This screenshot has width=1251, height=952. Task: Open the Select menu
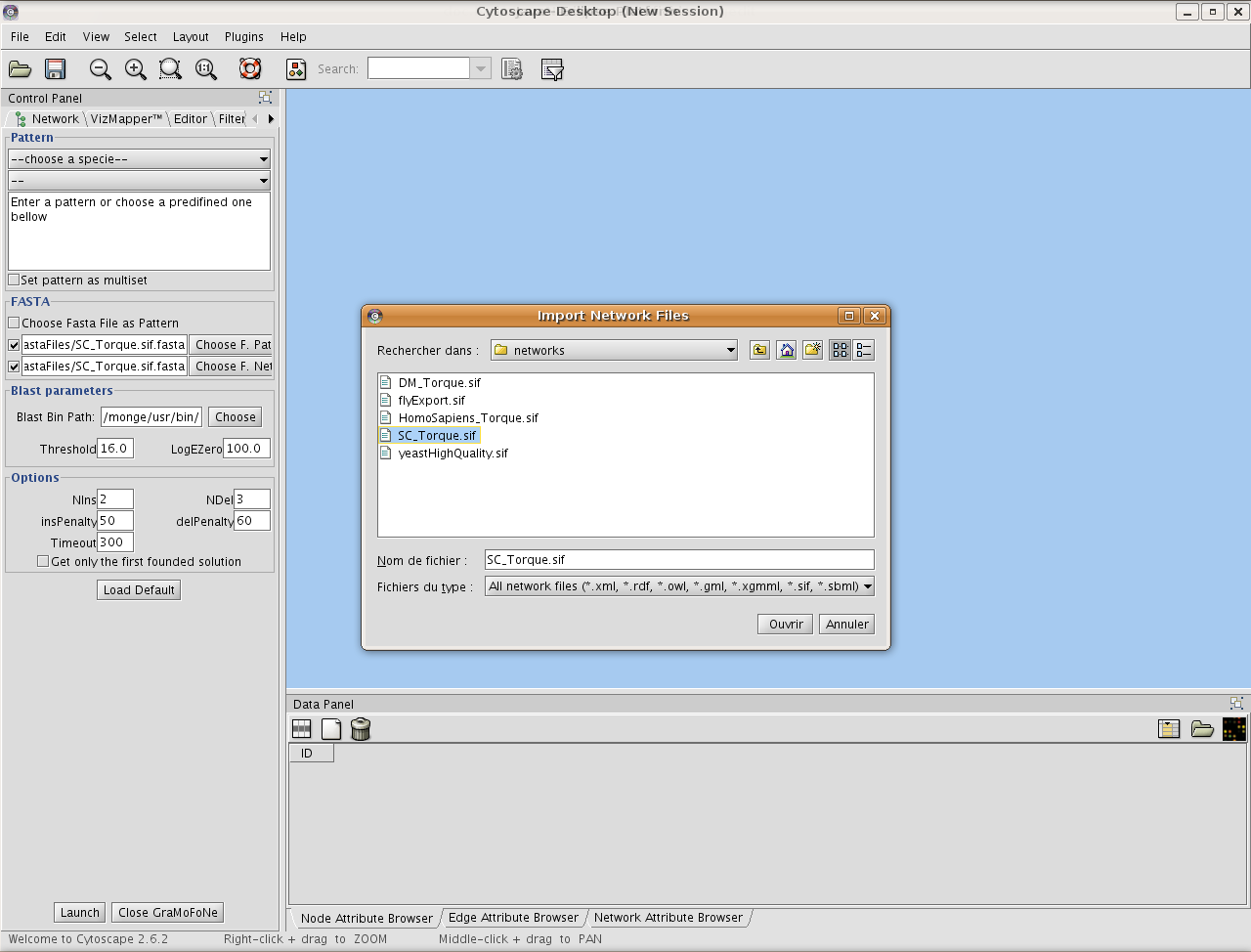click(141, 36)
